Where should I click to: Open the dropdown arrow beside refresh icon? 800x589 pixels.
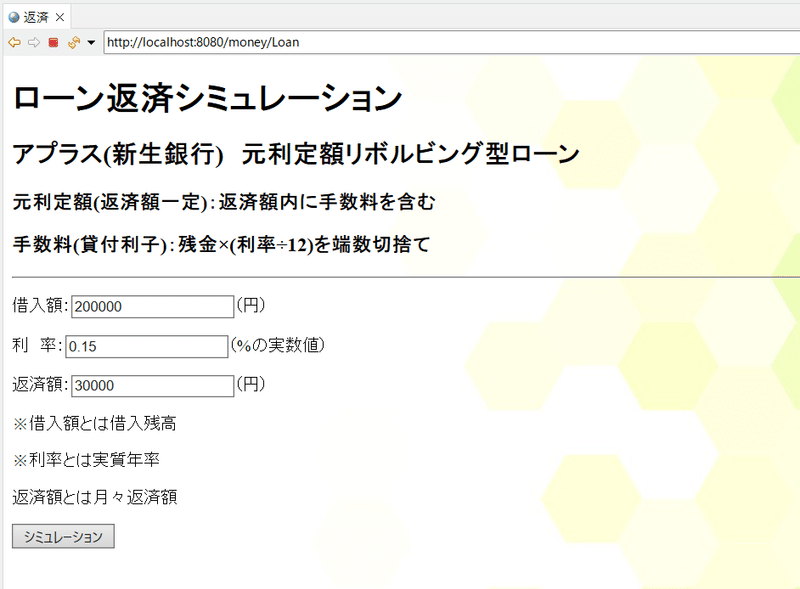(91, 42)
